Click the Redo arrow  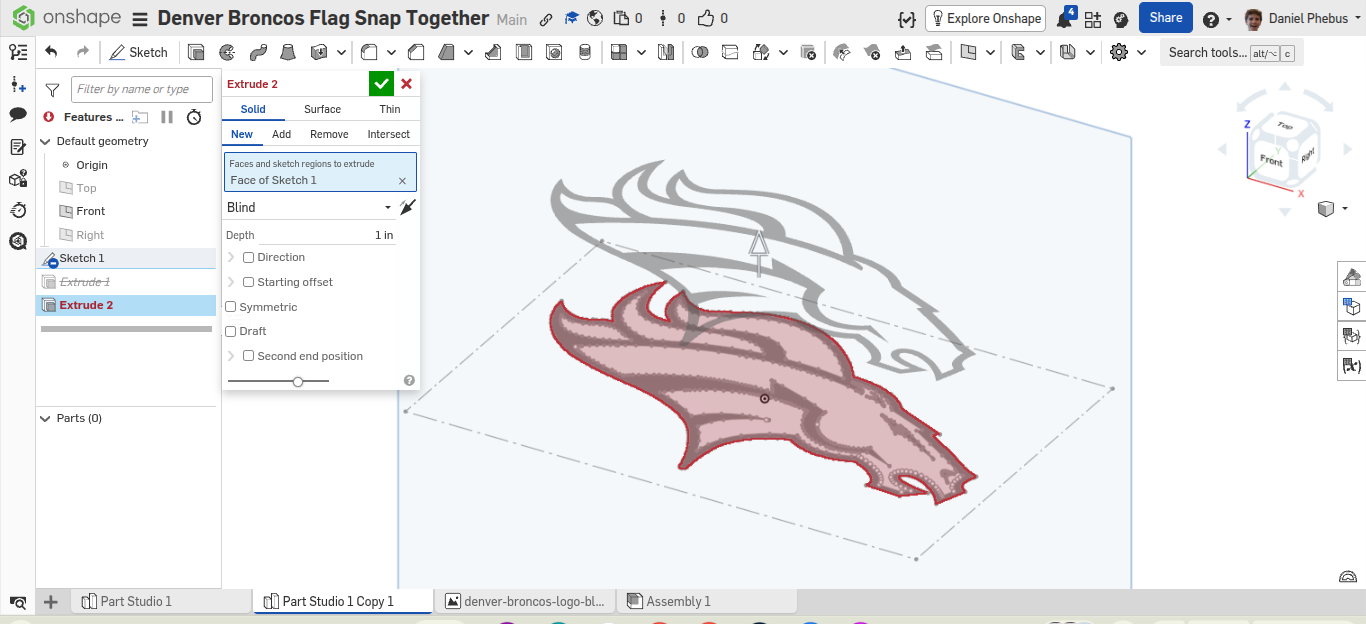(83, 52)
